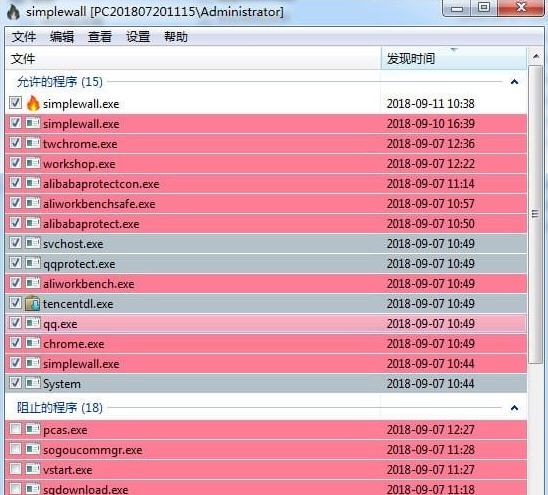Collapse the 阻止的程序 (18) group
Screen dimensions: 548x495
tap(514, 408)
